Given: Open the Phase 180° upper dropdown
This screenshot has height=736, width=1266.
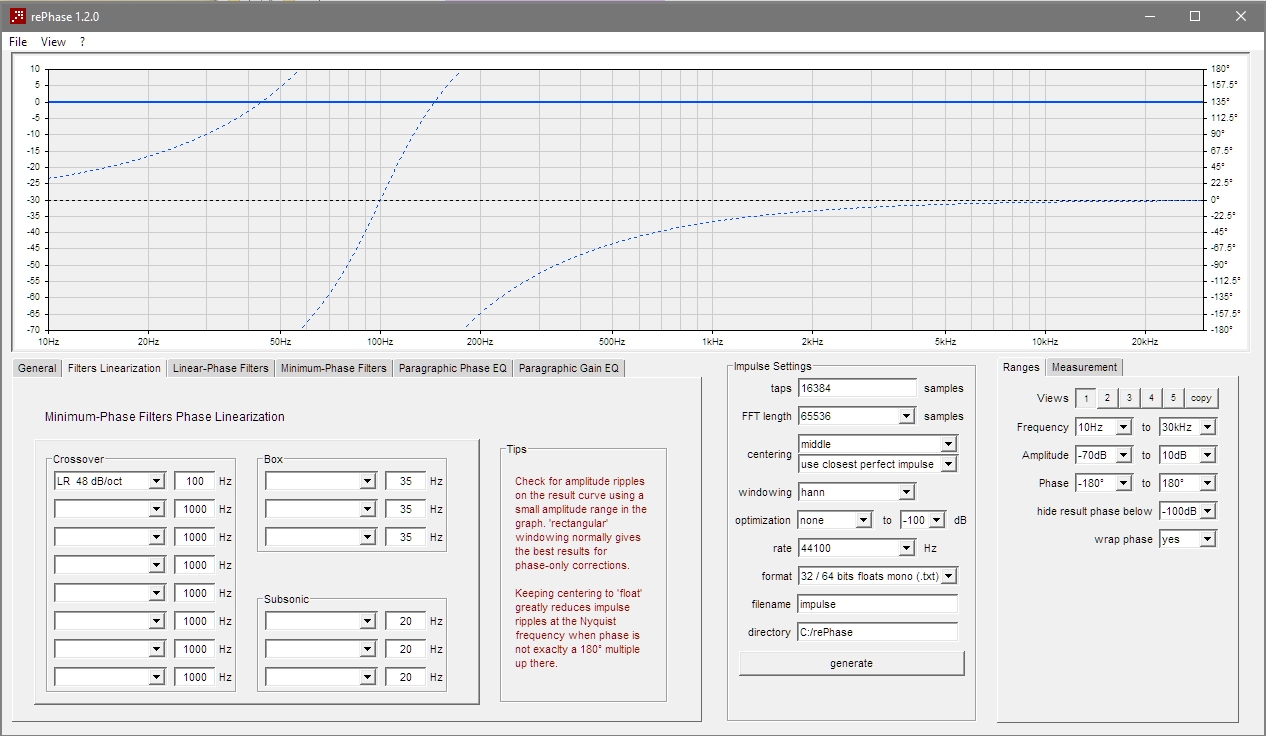Looking at the screenshot, I should pyautogui.click(x=1188, y=483).
